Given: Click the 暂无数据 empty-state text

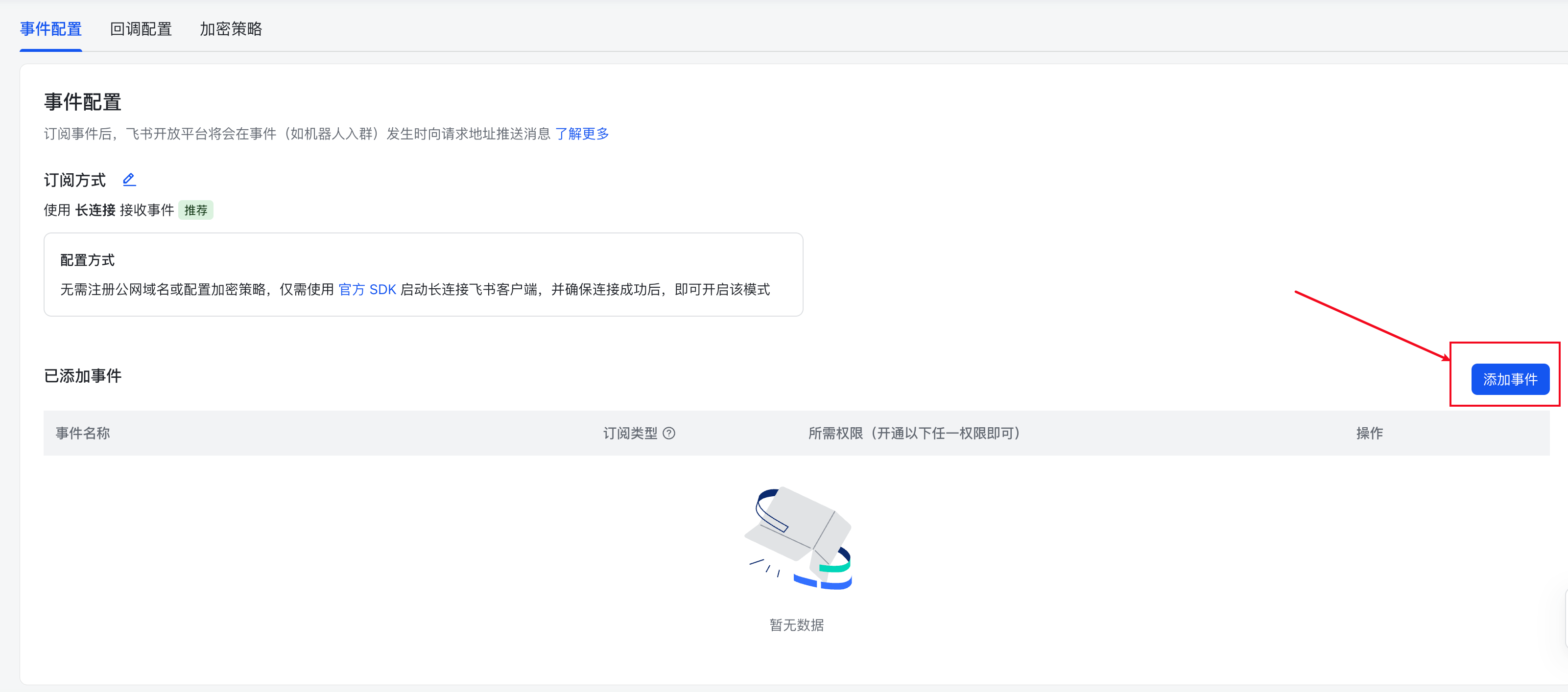Looking at the screenshot, I should (796, 624).
